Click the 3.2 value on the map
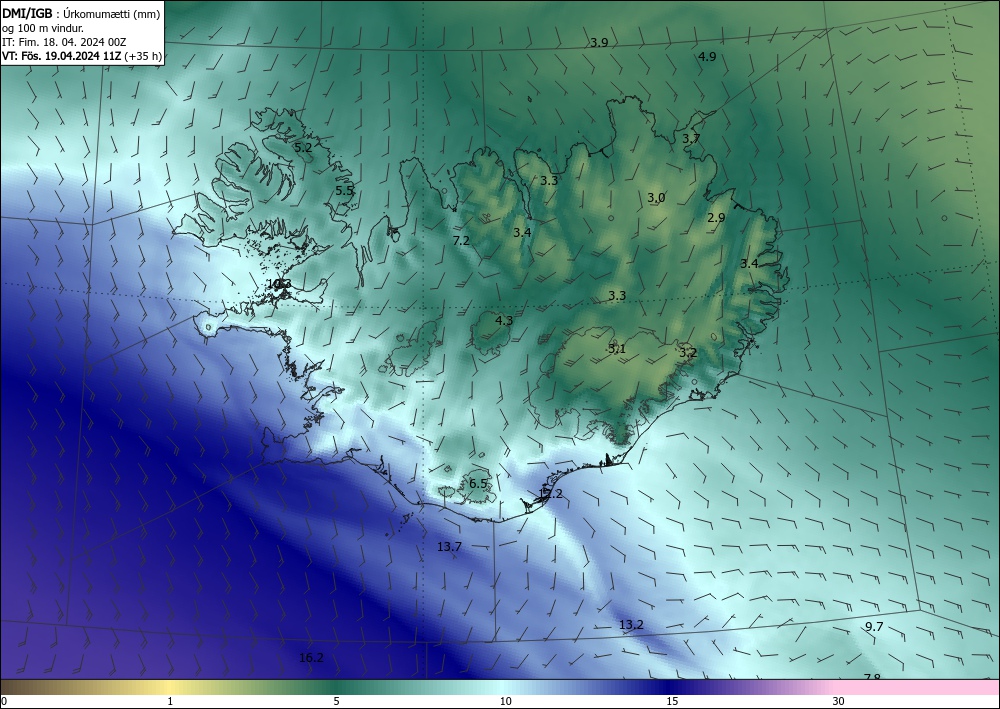The width and height of the screenshot is (1000, 709). point(688,353)
